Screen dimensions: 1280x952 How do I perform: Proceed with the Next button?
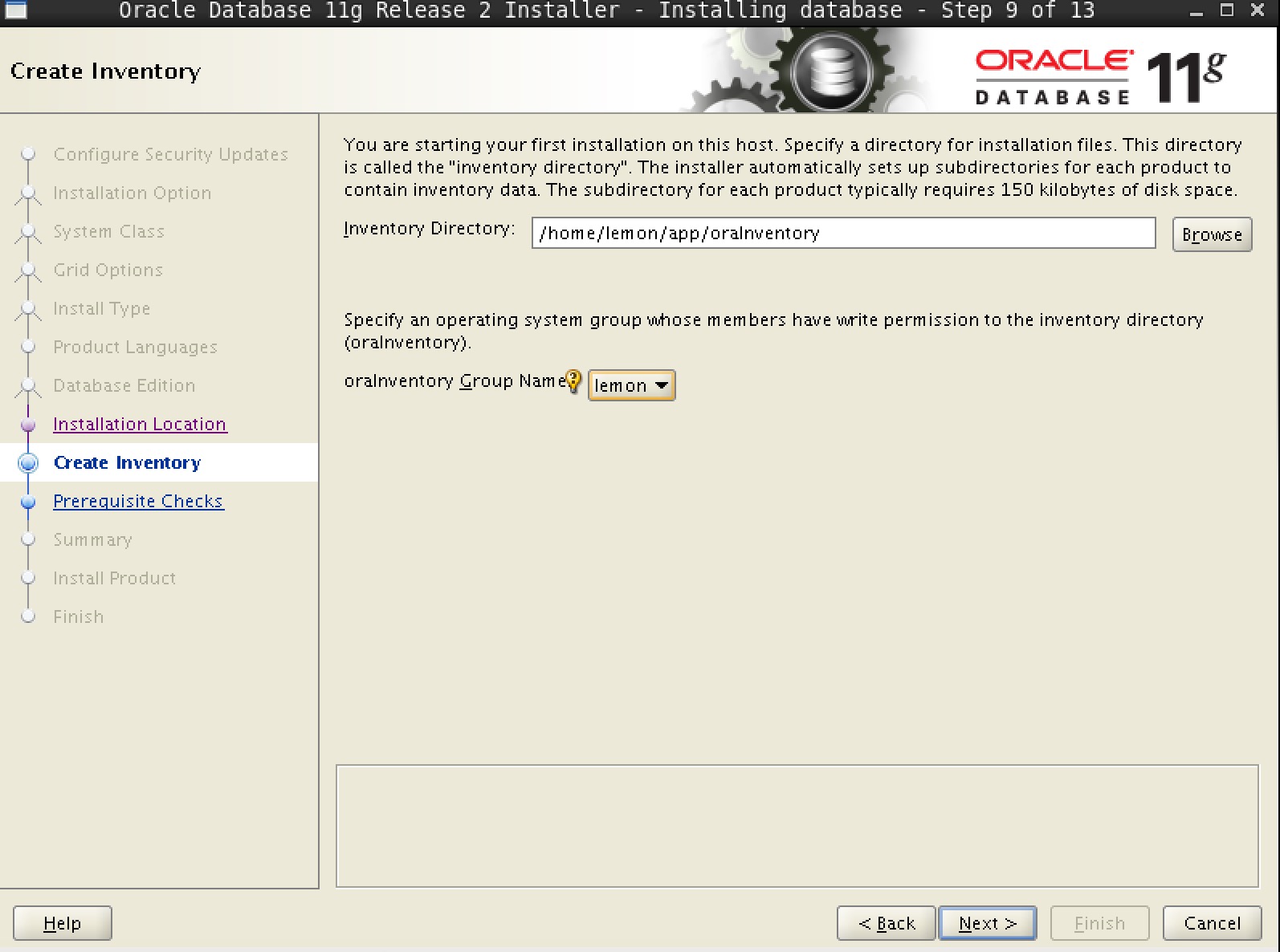(988, 923)
